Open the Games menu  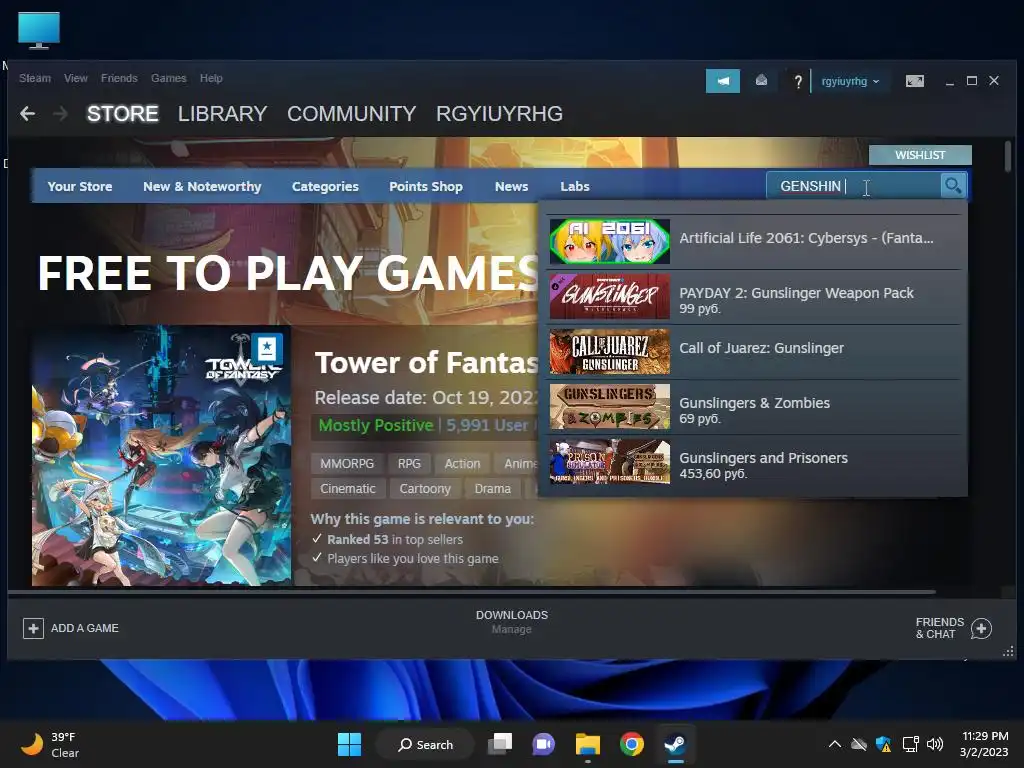168,78
